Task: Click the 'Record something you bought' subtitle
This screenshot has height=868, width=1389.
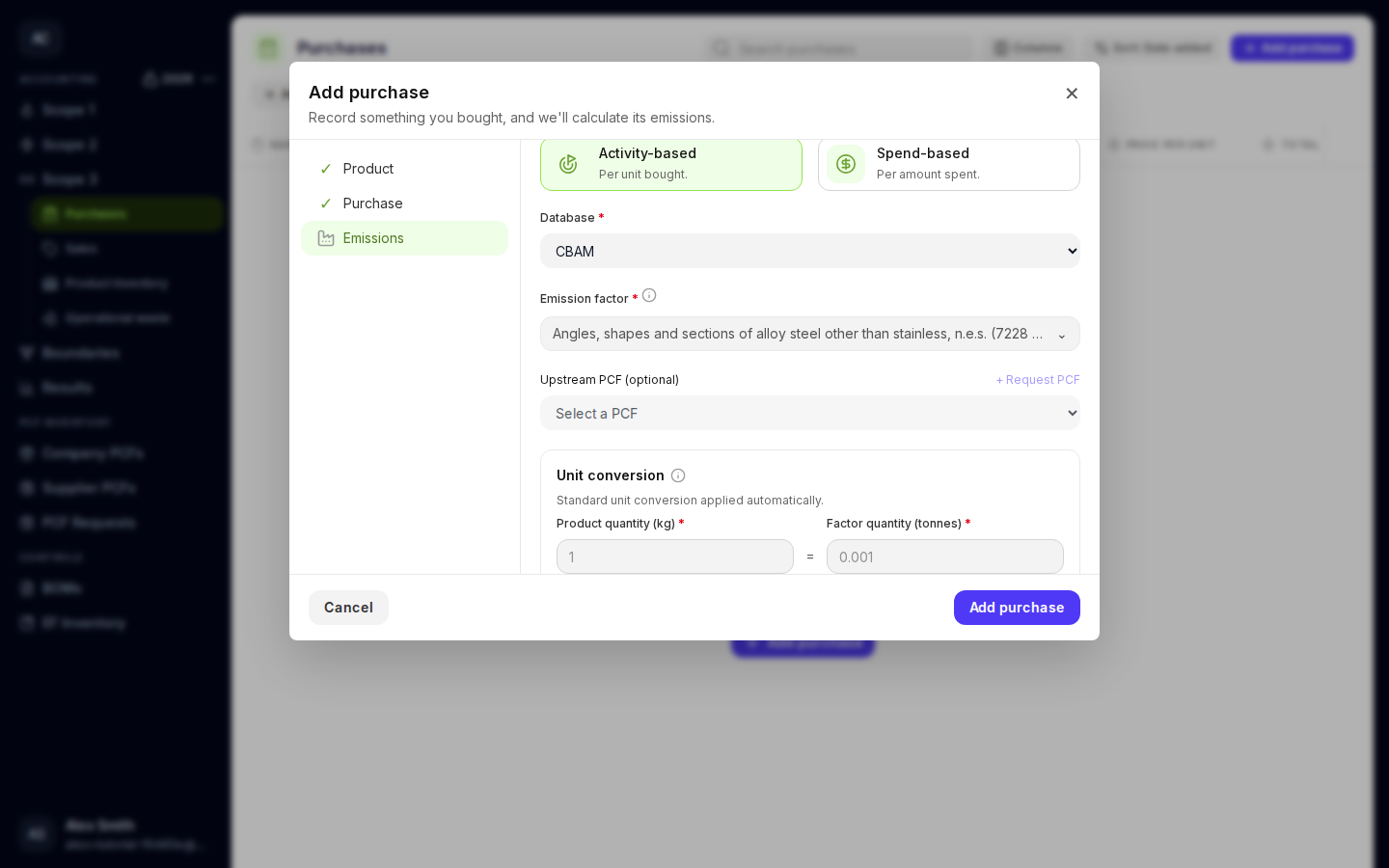Action: click(511, 118)
